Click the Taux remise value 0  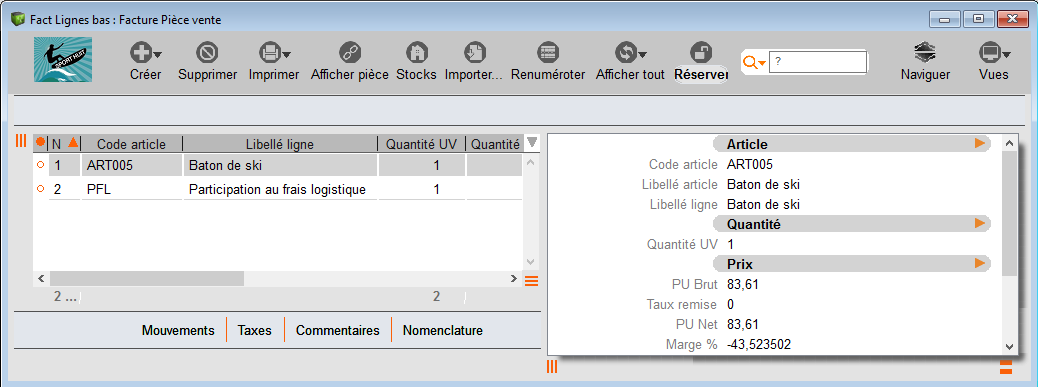pyautogui.click(x=730, y=304)
